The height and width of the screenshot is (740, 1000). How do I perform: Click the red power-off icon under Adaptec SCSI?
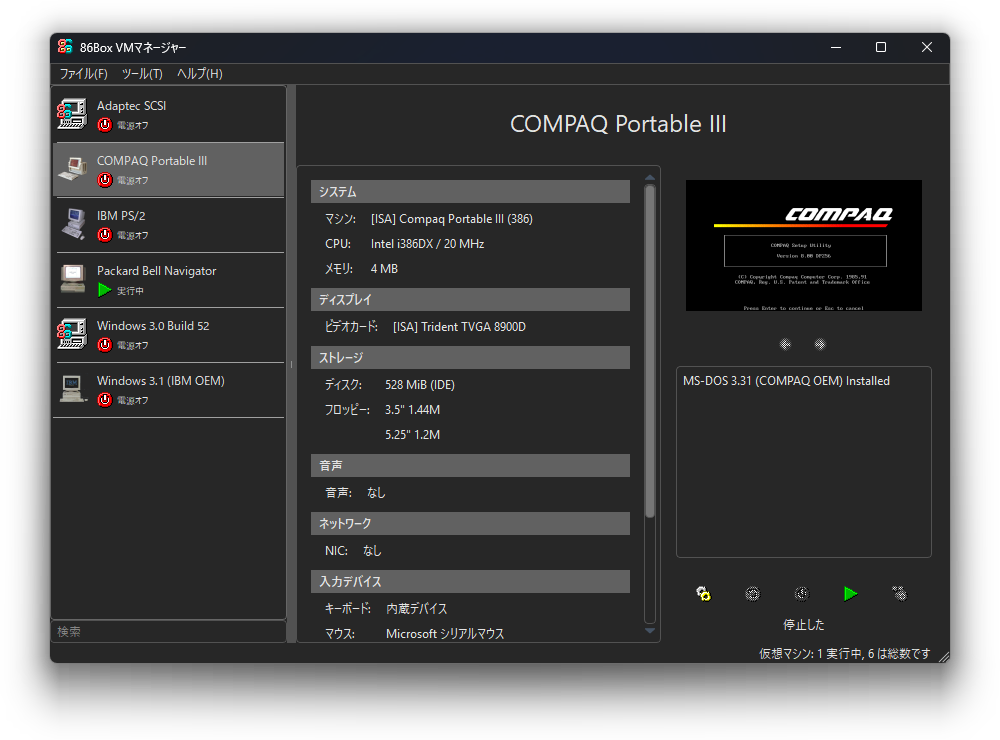point(105,125)
